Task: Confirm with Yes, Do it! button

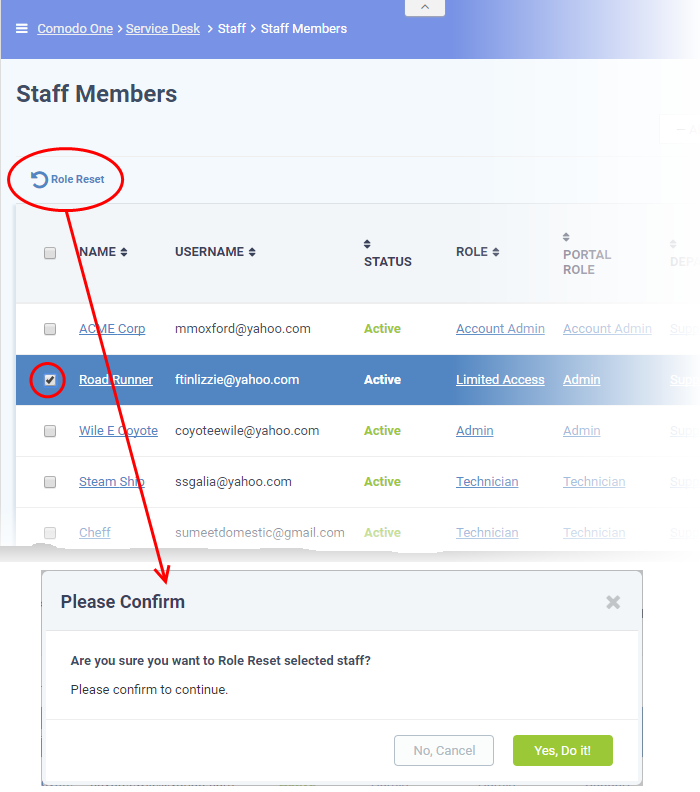Action: pyautogui.click(x=563, y=751)
